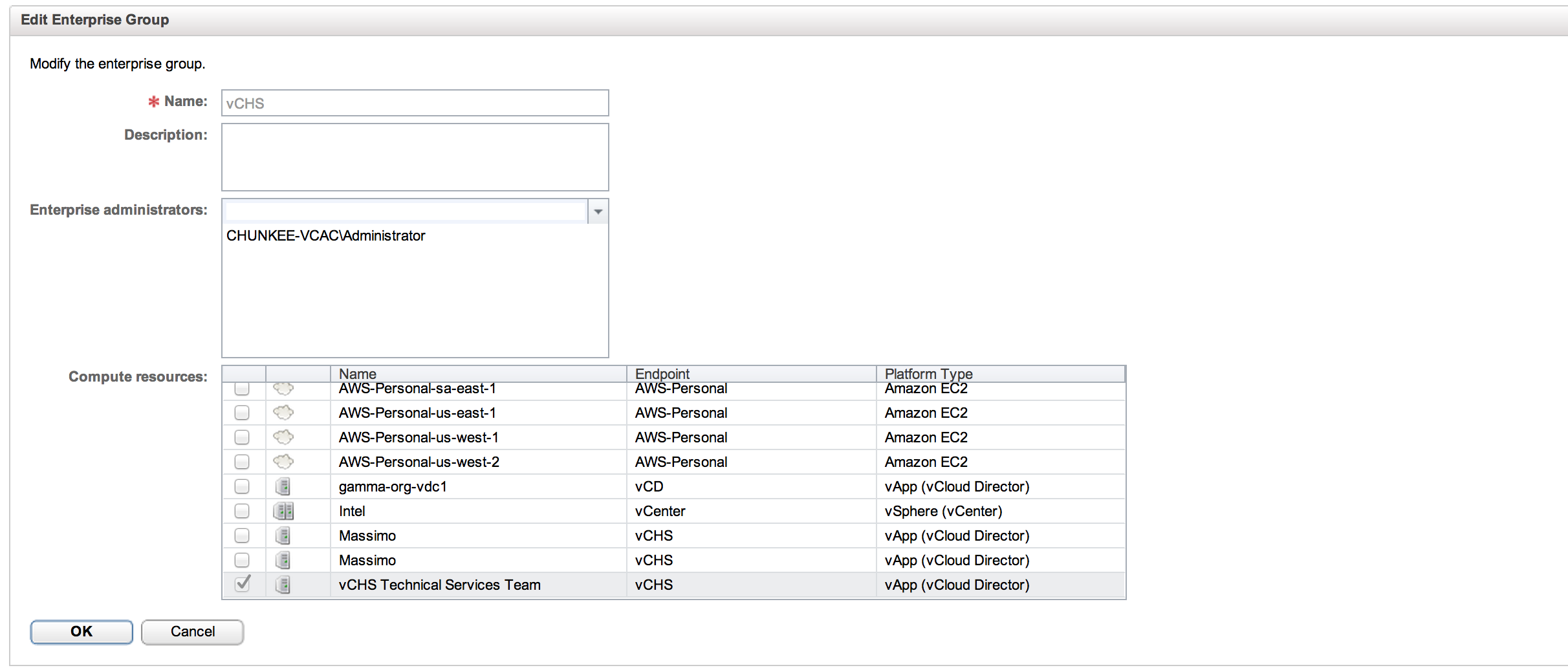This screenshot has height=670, width=1568.
Task: Click the cloud icon for AWS-Personal-us-west-1
Action: click(x=283, y=437)
